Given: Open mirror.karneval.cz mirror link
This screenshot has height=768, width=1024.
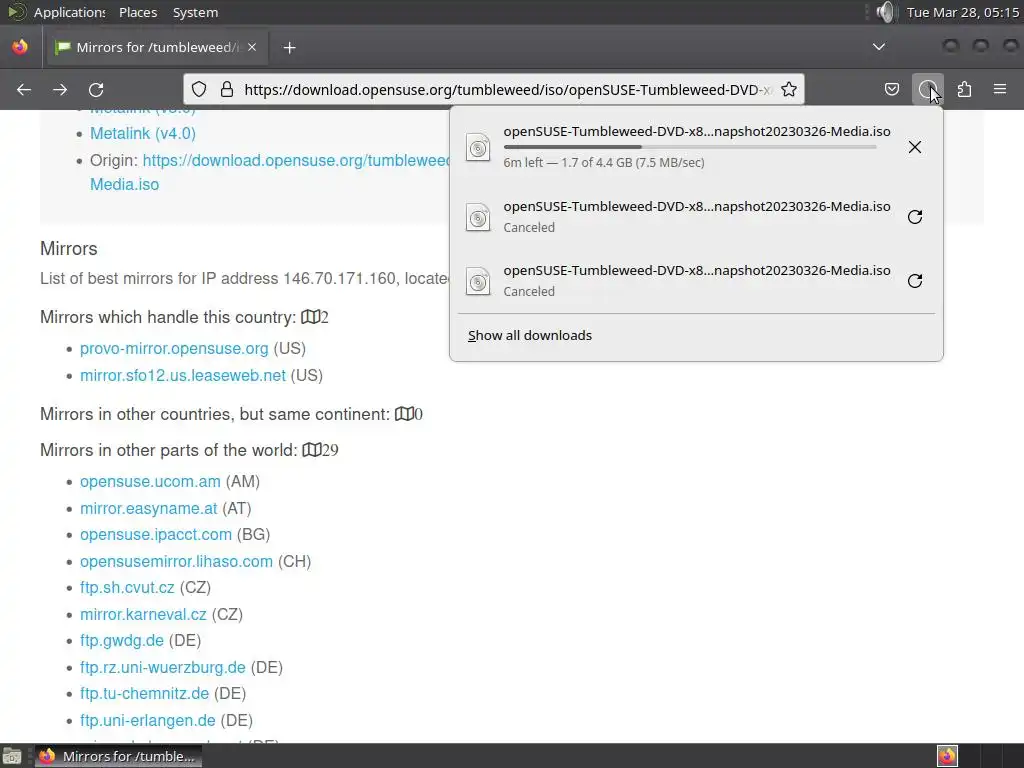Looking at the screenshot, I should coord(143,614).
